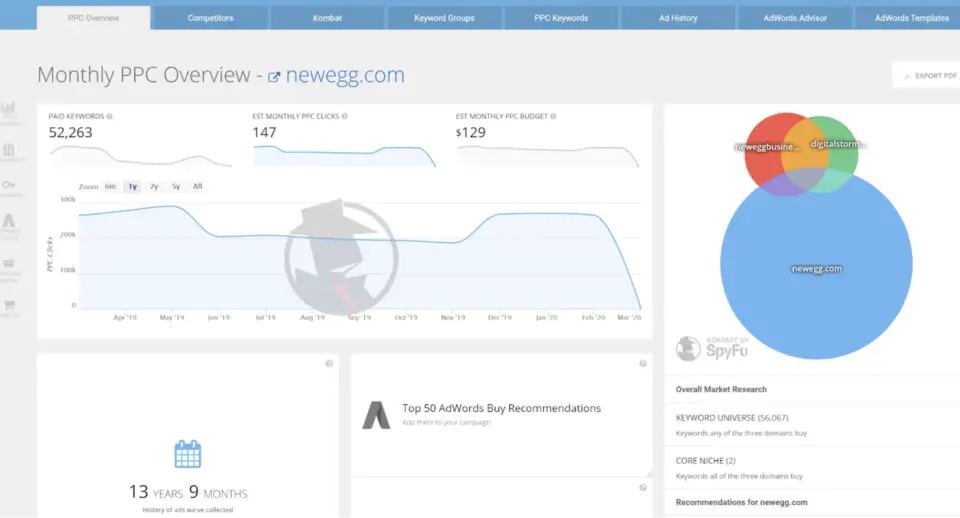Screen dimensions: 960x518
Task: Open the list icon in the left sidebar
Action: pos(9,263)
